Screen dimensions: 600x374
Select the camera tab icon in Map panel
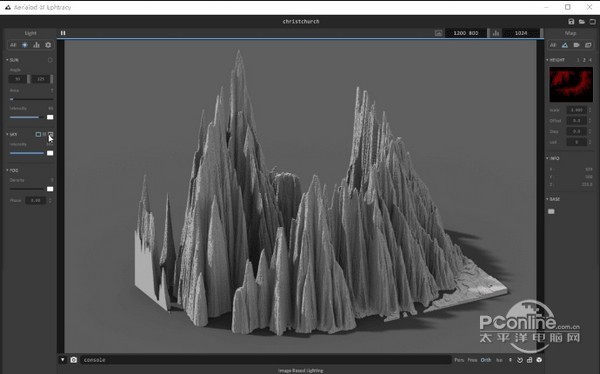coord(576,45)
